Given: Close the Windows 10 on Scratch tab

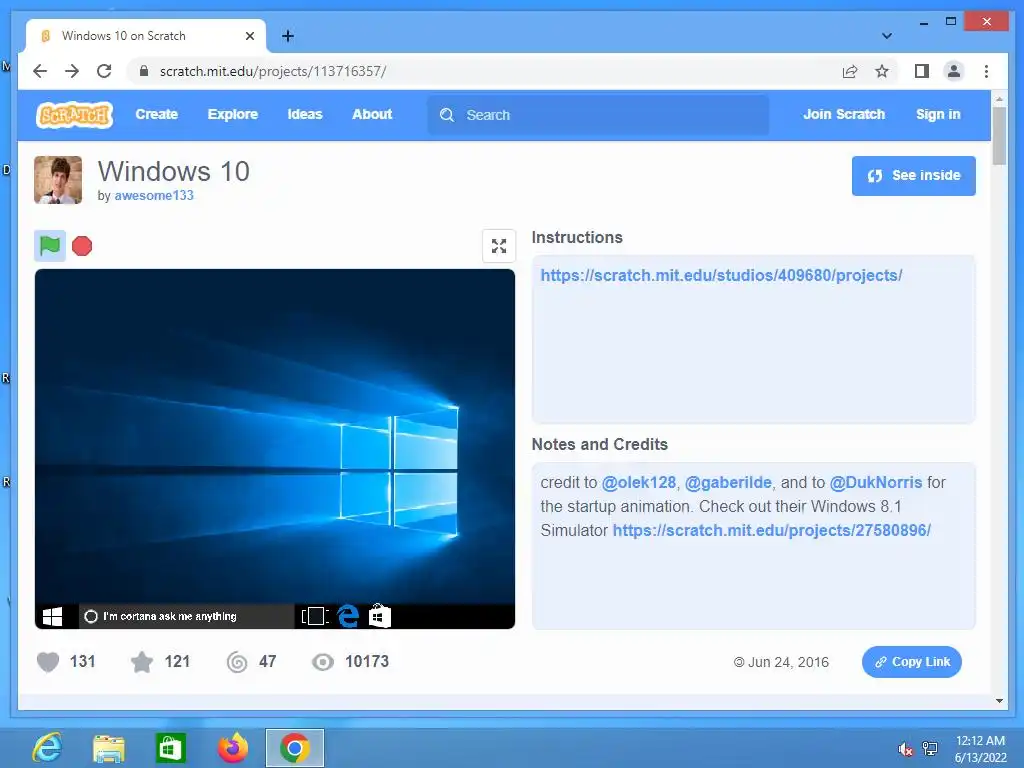Looking at the screenshot, I should point(249,36).
